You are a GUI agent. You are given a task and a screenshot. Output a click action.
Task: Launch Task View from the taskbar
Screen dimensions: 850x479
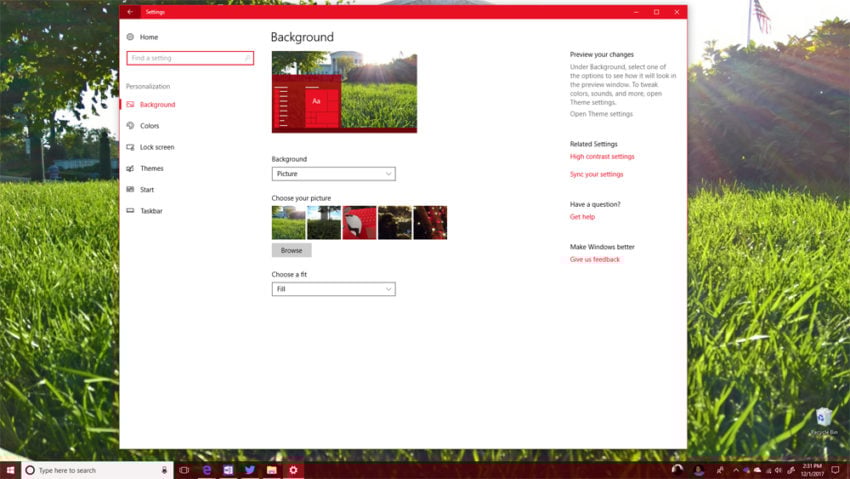184,470
